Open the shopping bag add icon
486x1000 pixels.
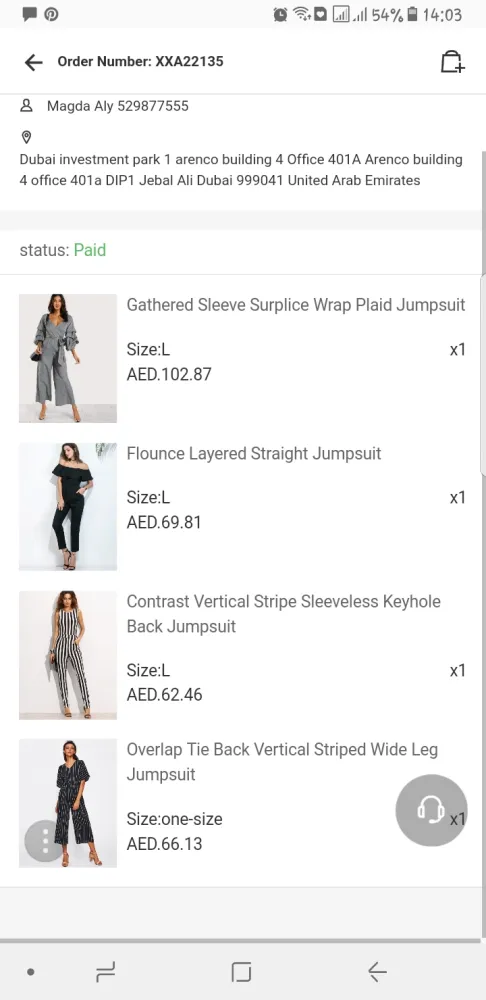[x=452, y=62]
